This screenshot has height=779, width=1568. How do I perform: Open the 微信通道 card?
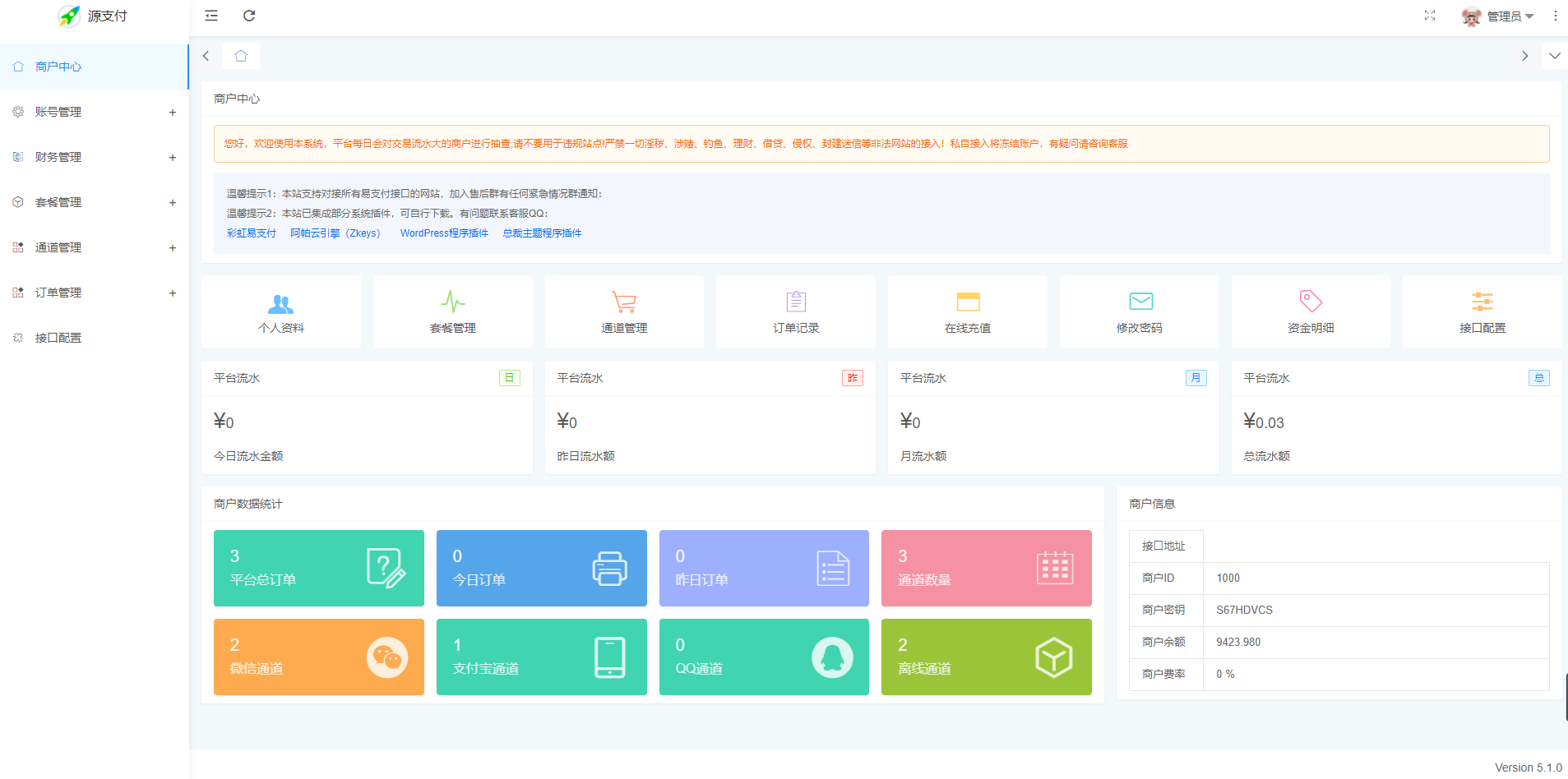tap(319, 657)
